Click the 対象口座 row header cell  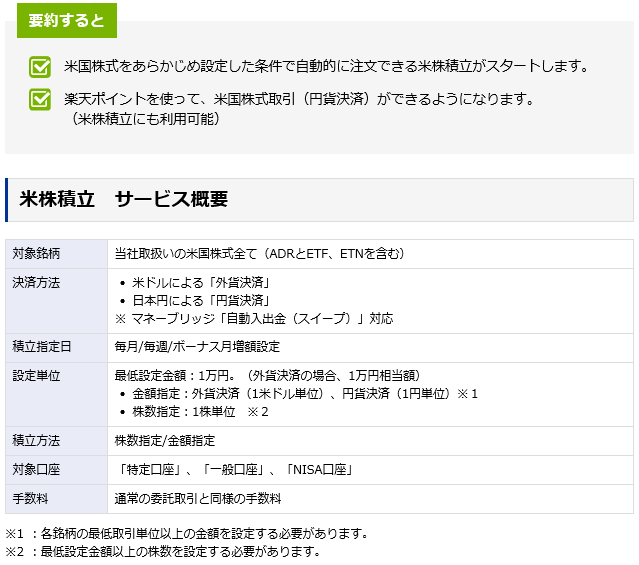coord(36,469)
